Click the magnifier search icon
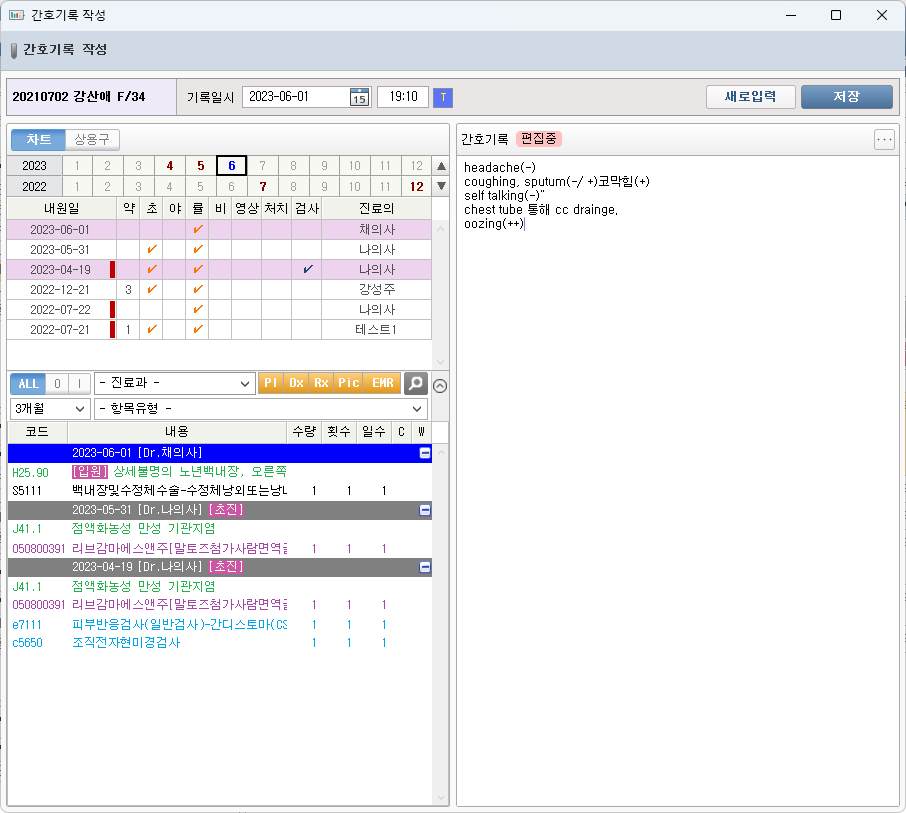The width and height of the screenshot is (906, 813). [x=415, y=384]
